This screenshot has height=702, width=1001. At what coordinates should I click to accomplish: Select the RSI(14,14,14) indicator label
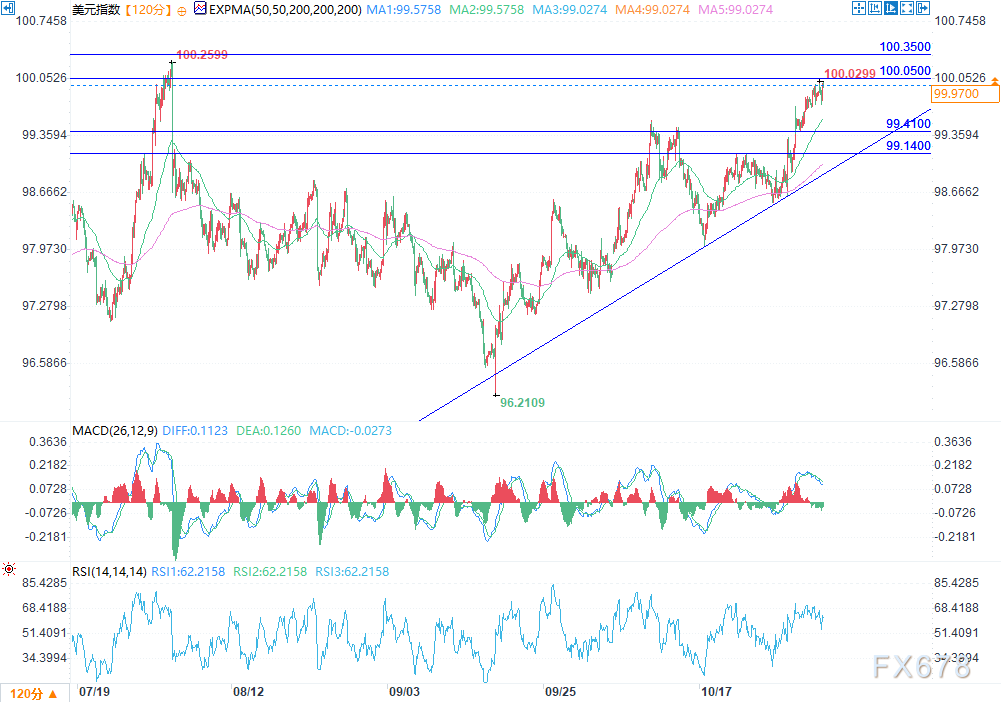[110, 571]
